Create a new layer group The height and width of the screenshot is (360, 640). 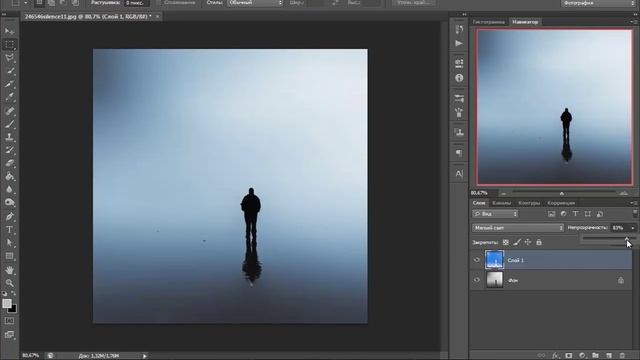[596, 356]
